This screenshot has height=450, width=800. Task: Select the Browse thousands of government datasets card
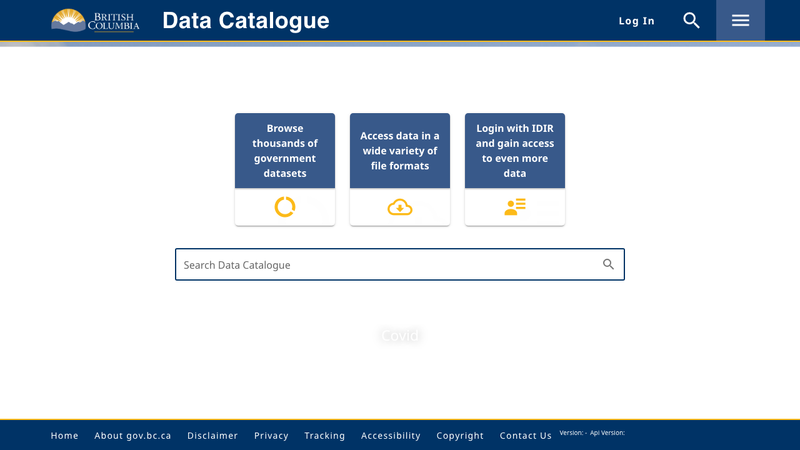click(x=285, y=169)
